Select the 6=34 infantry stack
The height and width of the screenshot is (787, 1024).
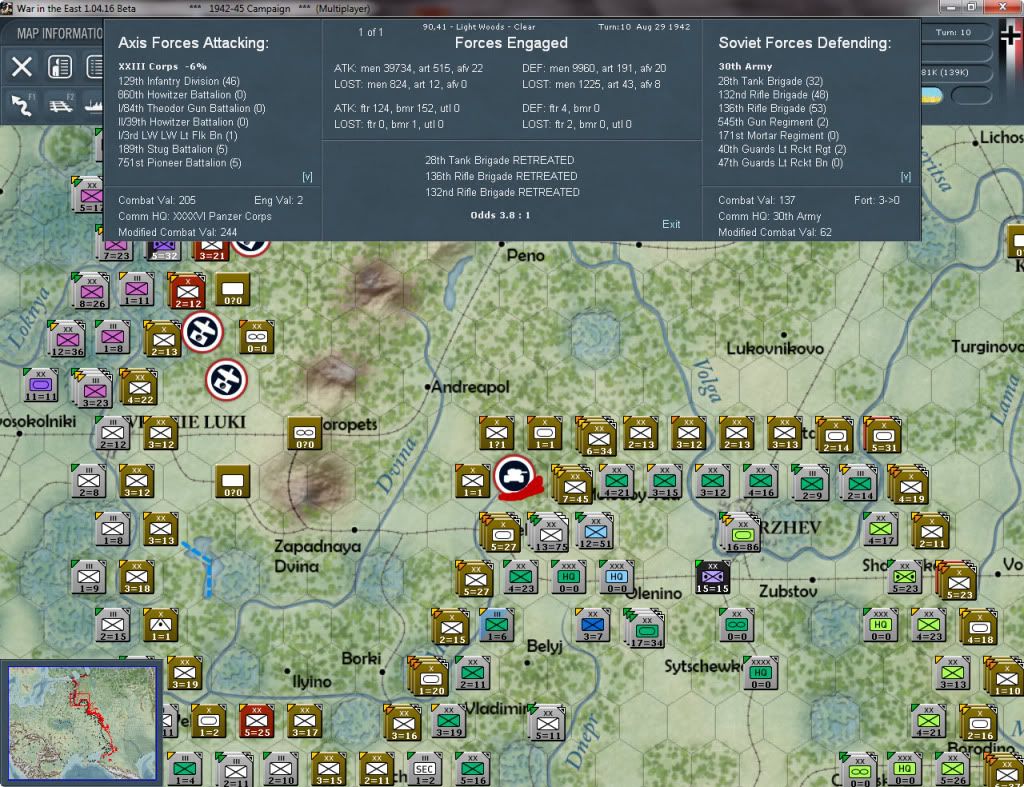[598, 436]
